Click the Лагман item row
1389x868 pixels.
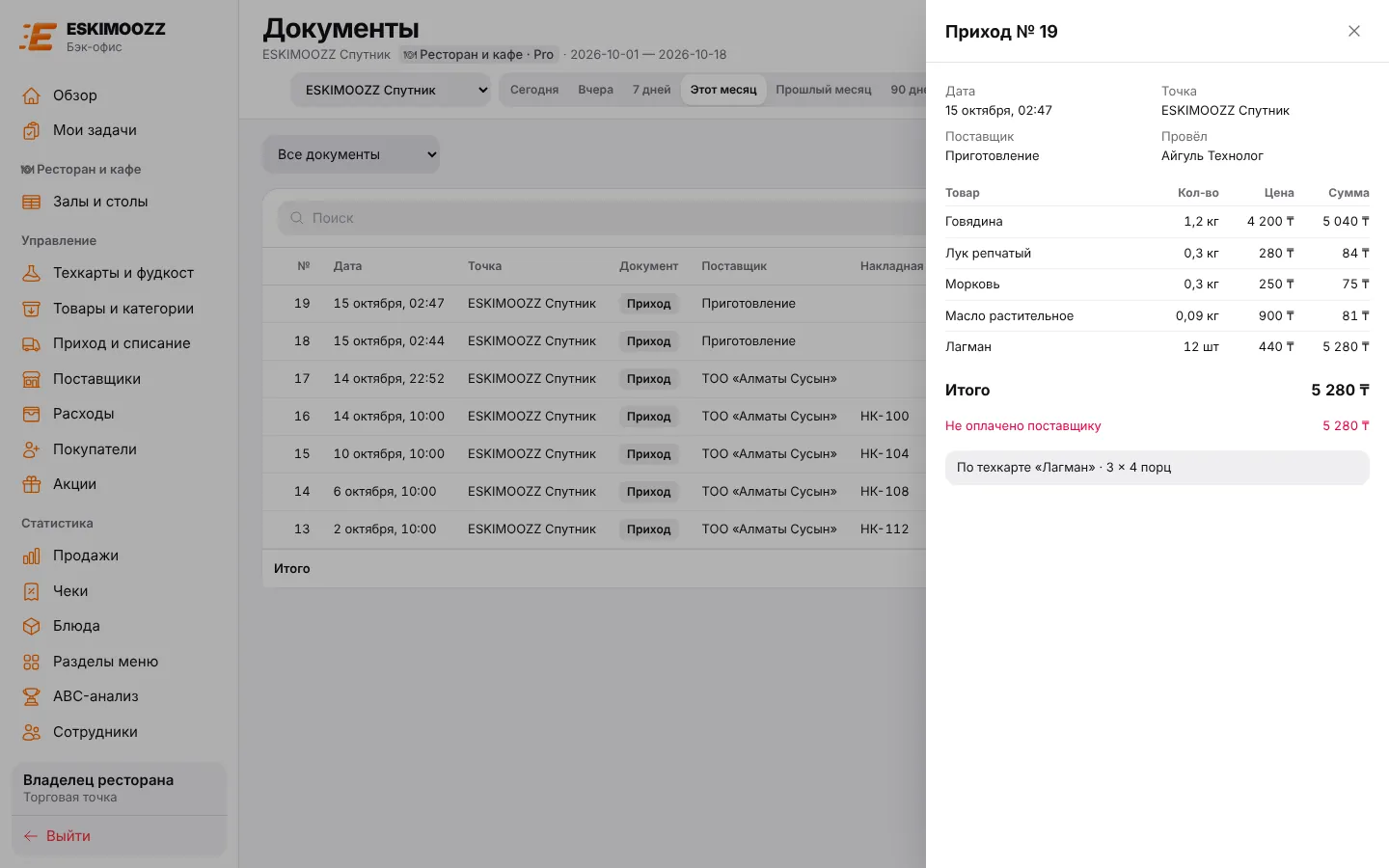click(x=1157, y=347)
